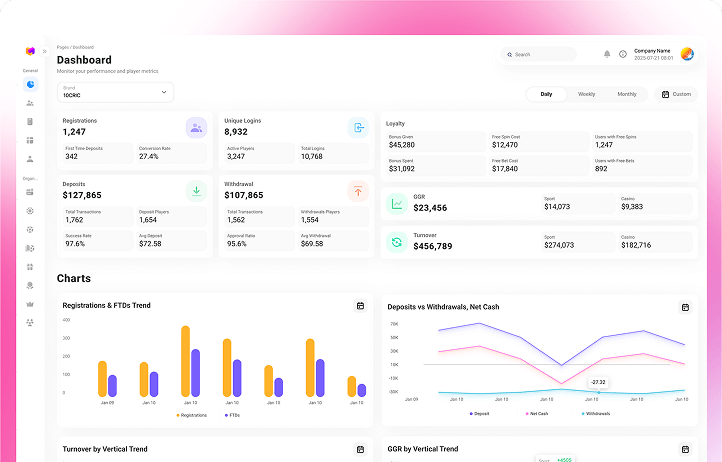Click the notification bell icon

(x=607, y=54)
